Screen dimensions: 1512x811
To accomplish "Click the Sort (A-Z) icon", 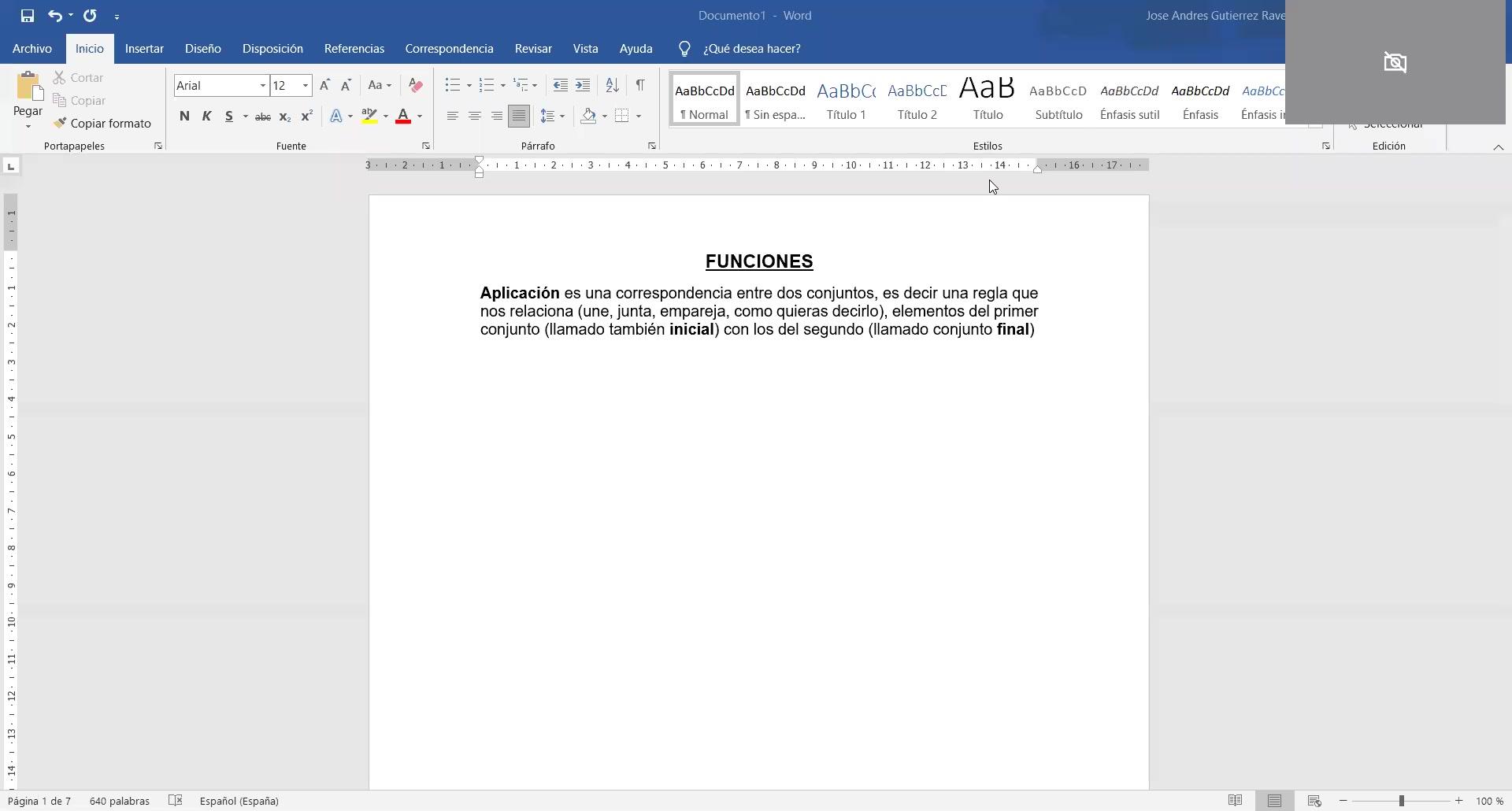I will click(x=612, y=85).
